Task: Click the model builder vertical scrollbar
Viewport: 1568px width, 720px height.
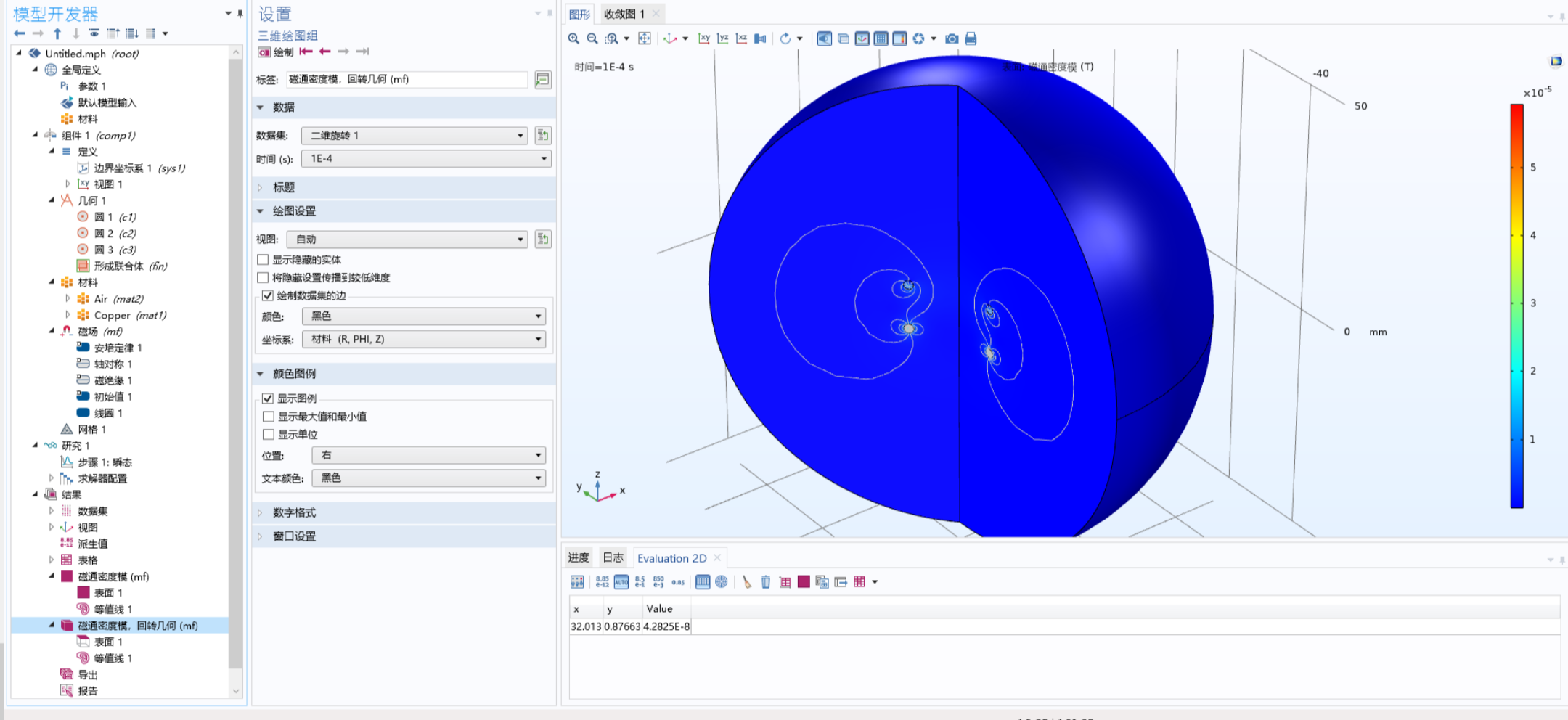Action: pyautogui.click(x=235, y=363)
